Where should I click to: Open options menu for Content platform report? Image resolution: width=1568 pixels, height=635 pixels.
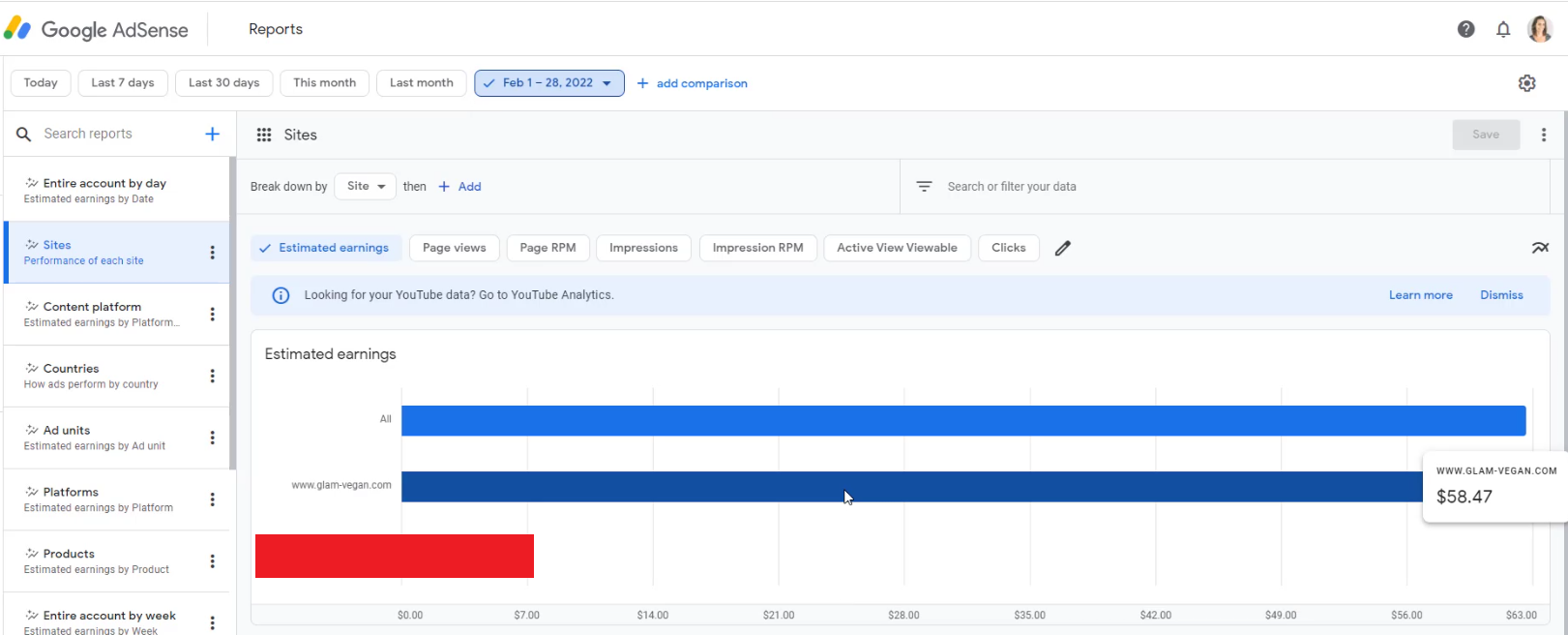coord(213,315)
